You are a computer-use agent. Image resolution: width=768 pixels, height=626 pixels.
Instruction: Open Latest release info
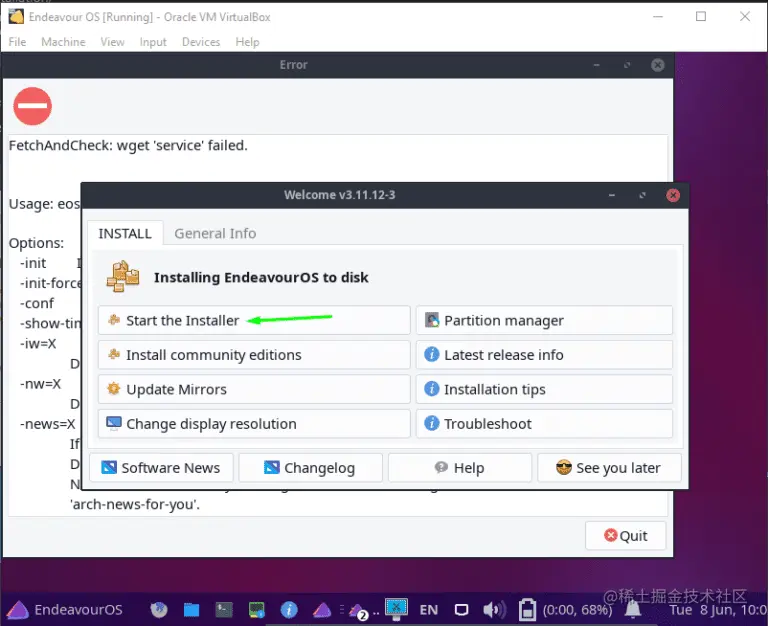[544, 355]
